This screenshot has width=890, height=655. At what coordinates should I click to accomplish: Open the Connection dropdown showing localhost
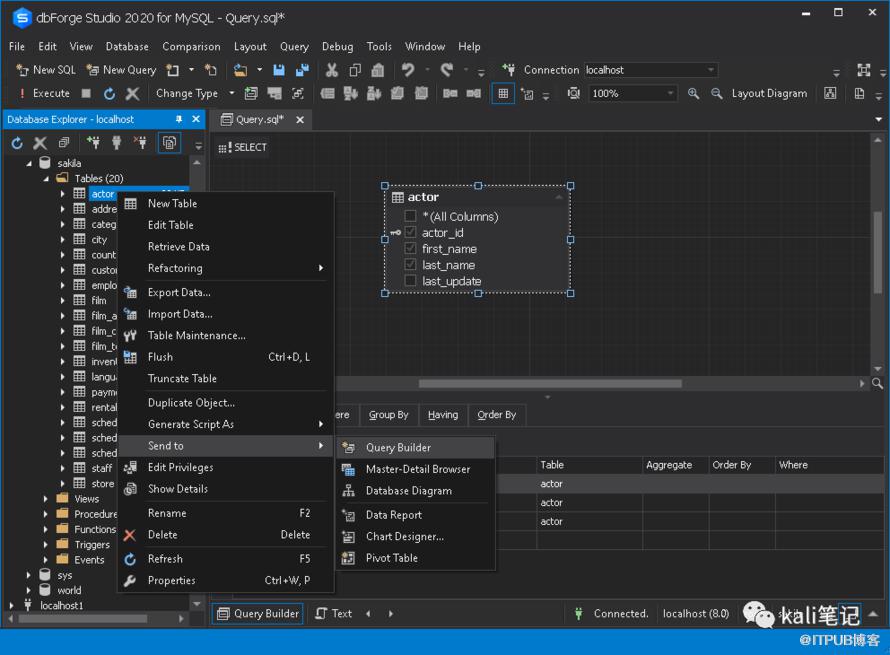click(x=711, y=70)
